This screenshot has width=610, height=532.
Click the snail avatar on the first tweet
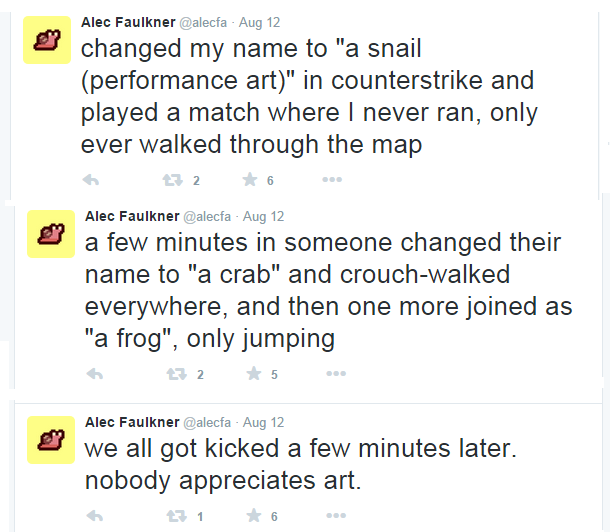tap(48, 40)
